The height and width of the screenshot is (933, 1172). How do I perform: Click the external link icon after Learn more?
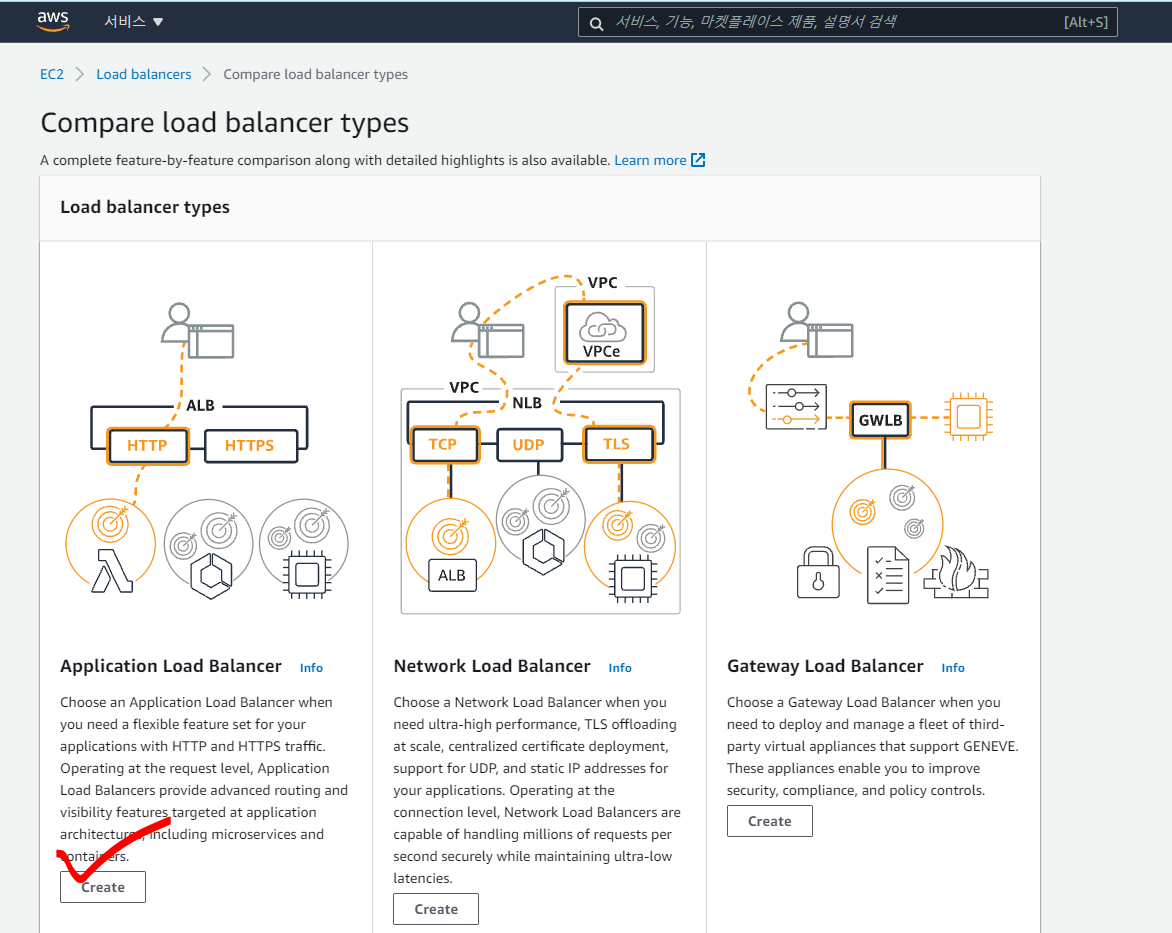click(698, 160)
